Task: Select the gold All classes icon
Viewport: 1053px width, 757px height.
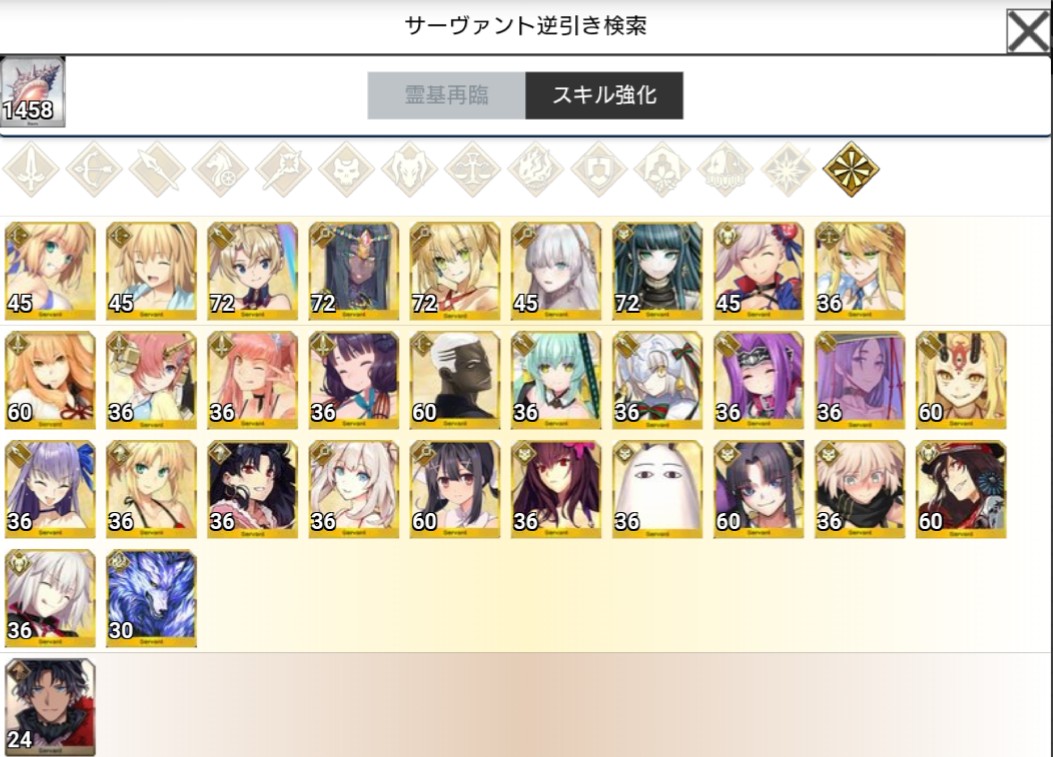Action: tap(851, 169)
